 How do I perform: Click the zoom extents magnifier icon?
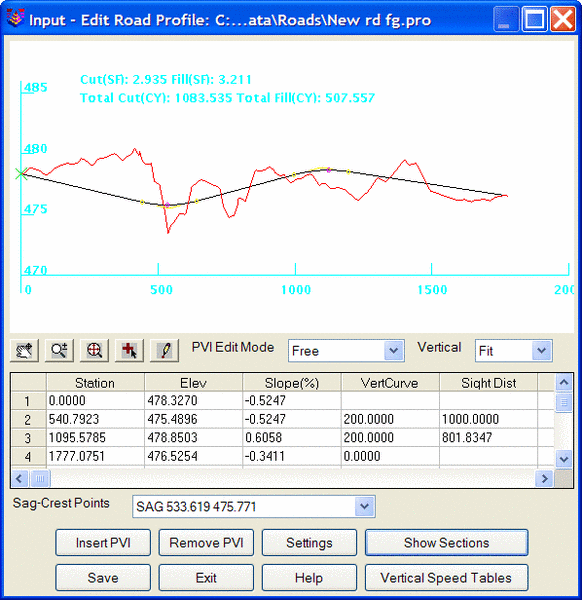tap(94, 350)
